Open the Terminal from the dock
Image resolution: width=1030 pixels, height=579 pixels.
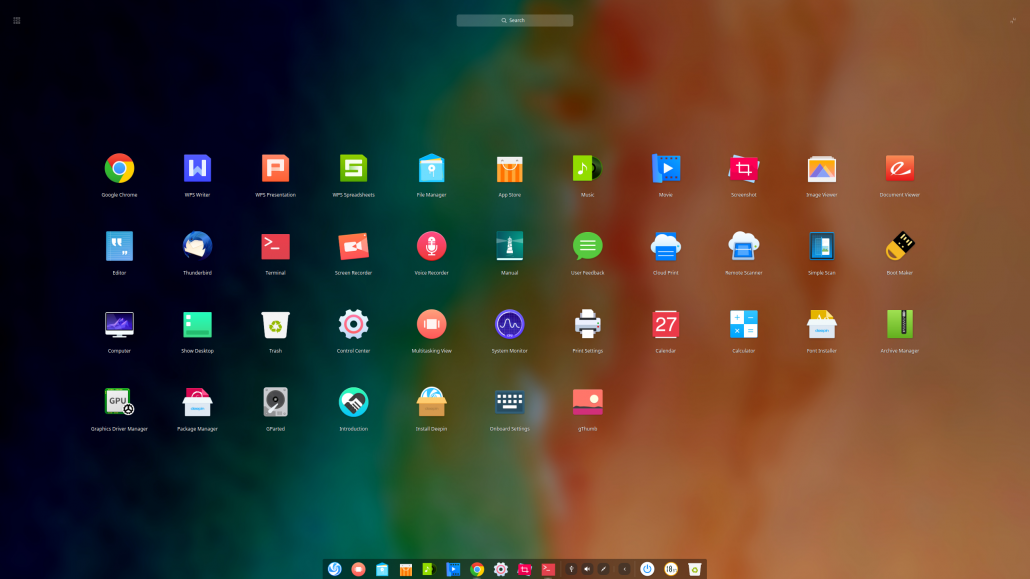point(548,569)
